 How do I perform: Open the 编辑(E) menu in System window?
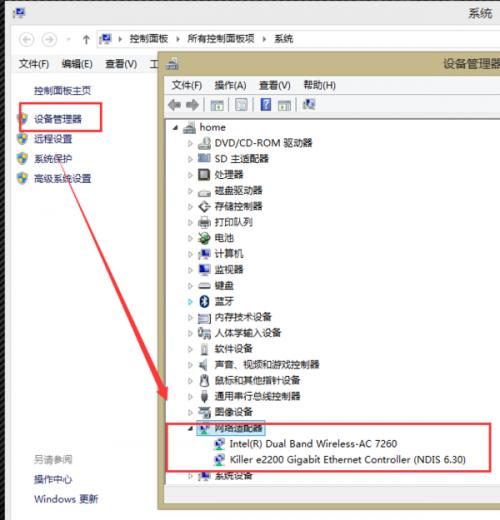pos(77,64)
